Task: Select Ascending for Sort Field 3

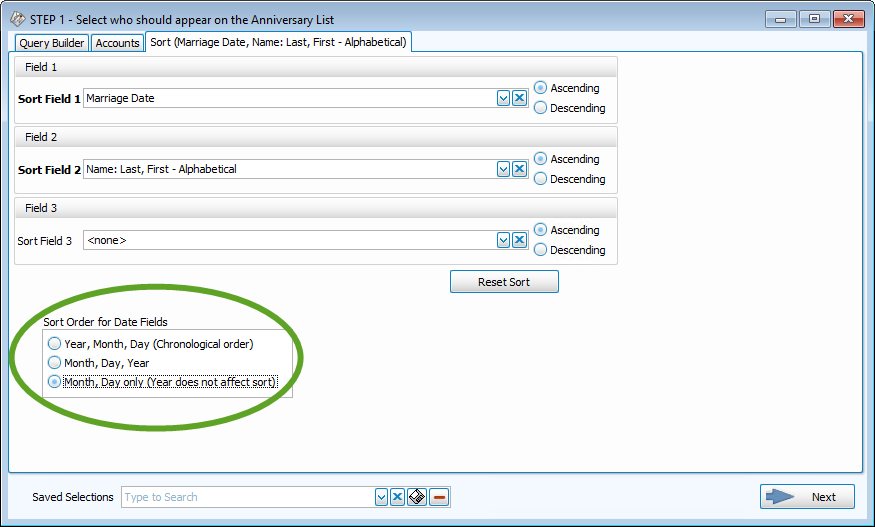Action: [541, 230]
